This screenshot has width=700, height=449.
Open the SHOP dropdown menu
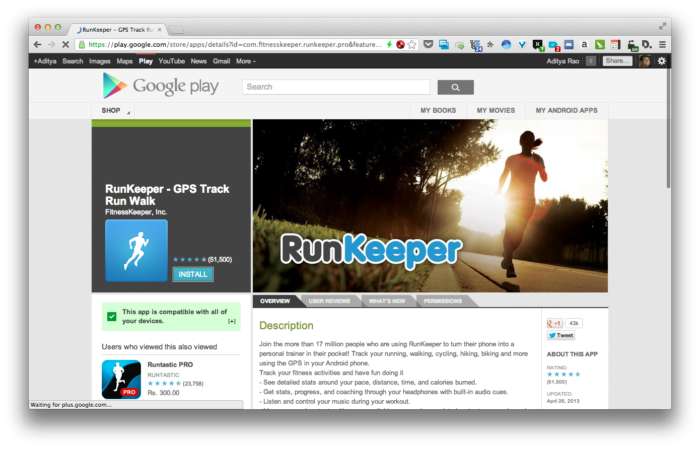(114, 110)
